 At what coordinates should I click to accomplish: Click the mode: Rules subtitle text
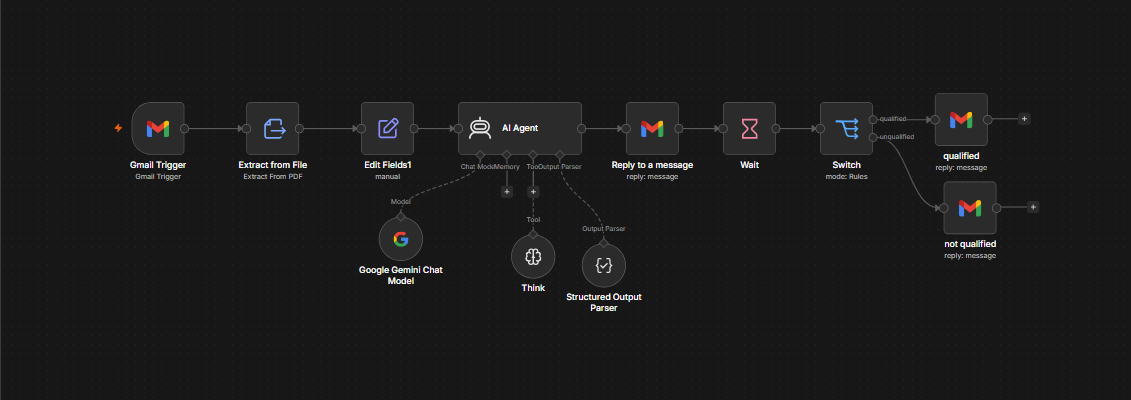(847, 177)
